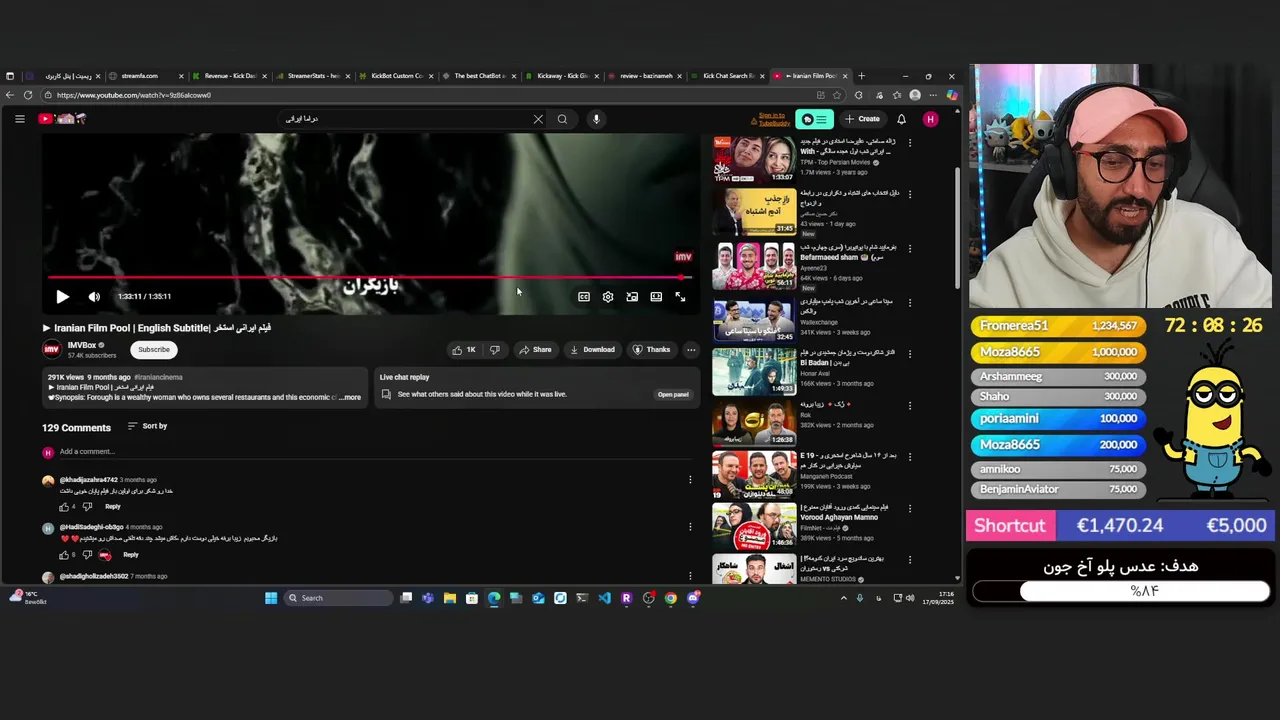This screenshot has height=720, width=1280.
Task: Subscribe to the IMVBox channel
Action: [154, 349]
